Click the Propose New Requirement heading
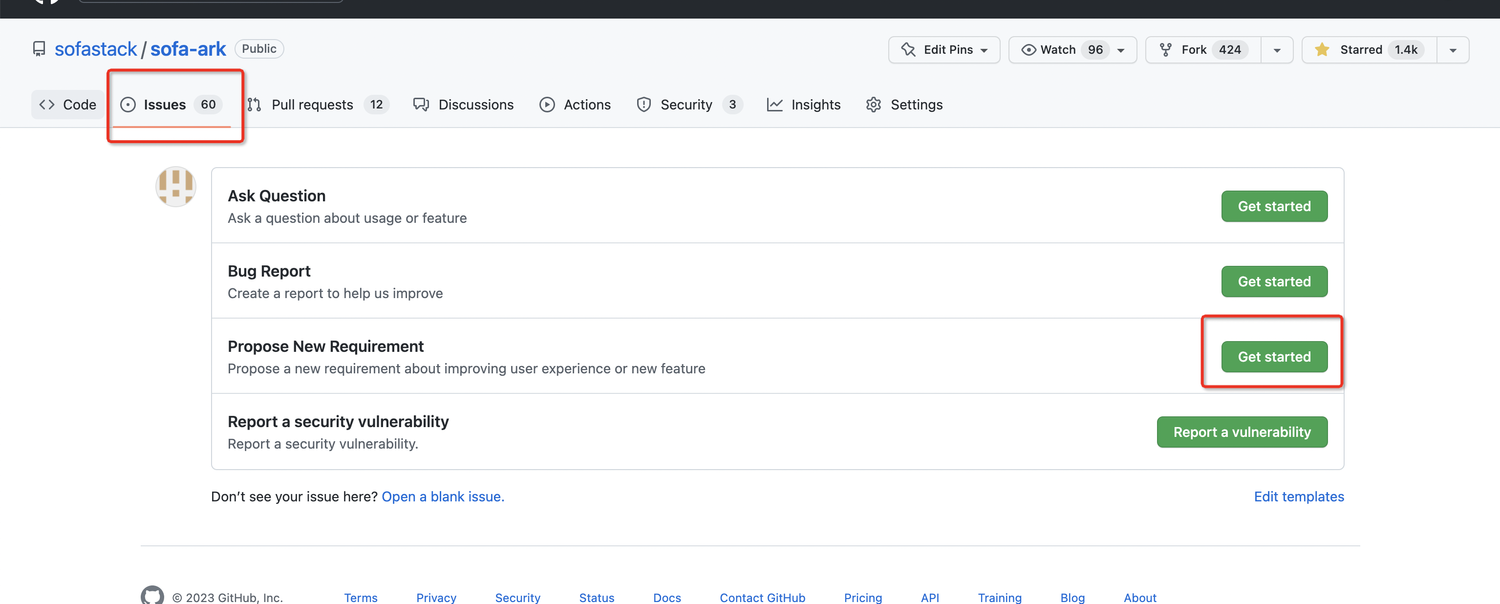The image size is (1500, 604). point(326,346)
